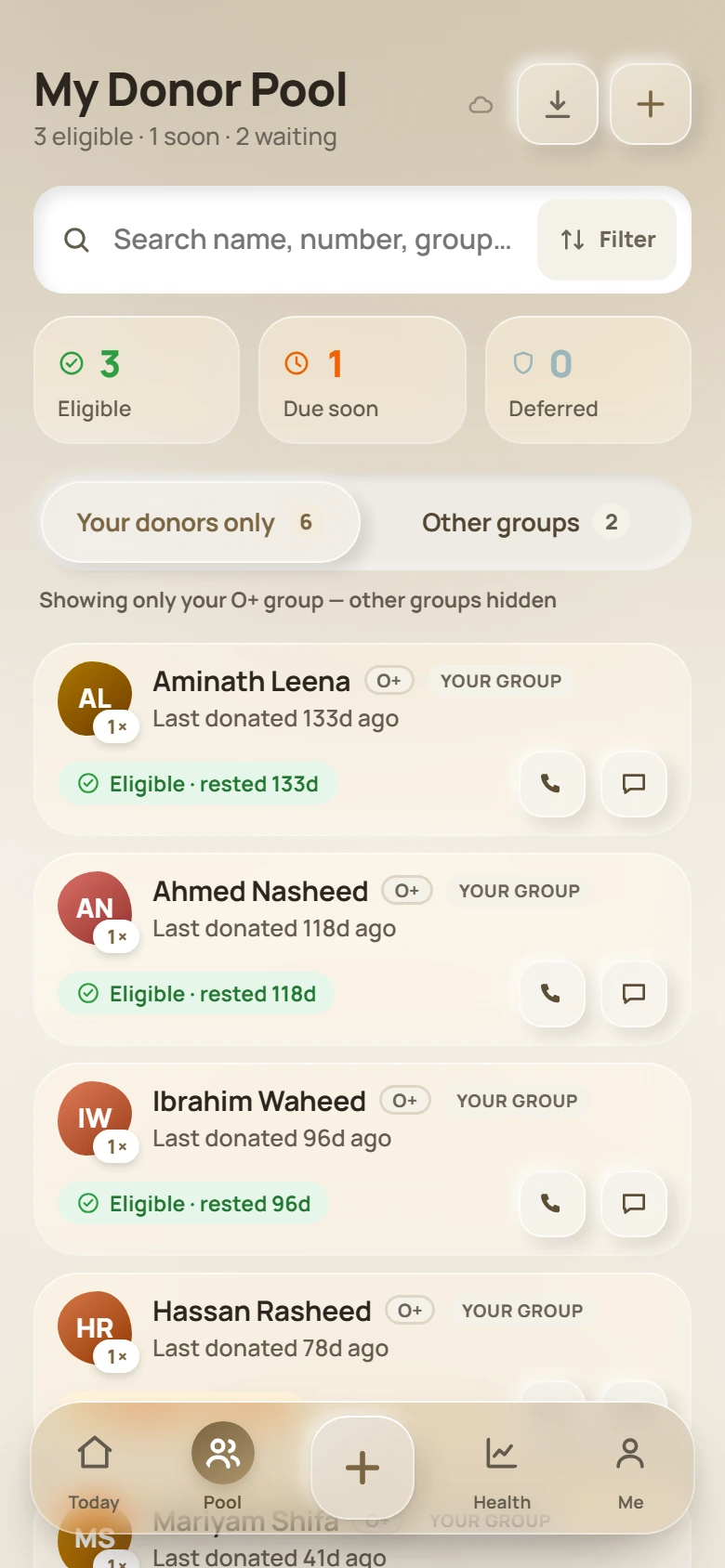725x1568 pixels.
Task: Open the Filter sort options
Action: point(607,240)
